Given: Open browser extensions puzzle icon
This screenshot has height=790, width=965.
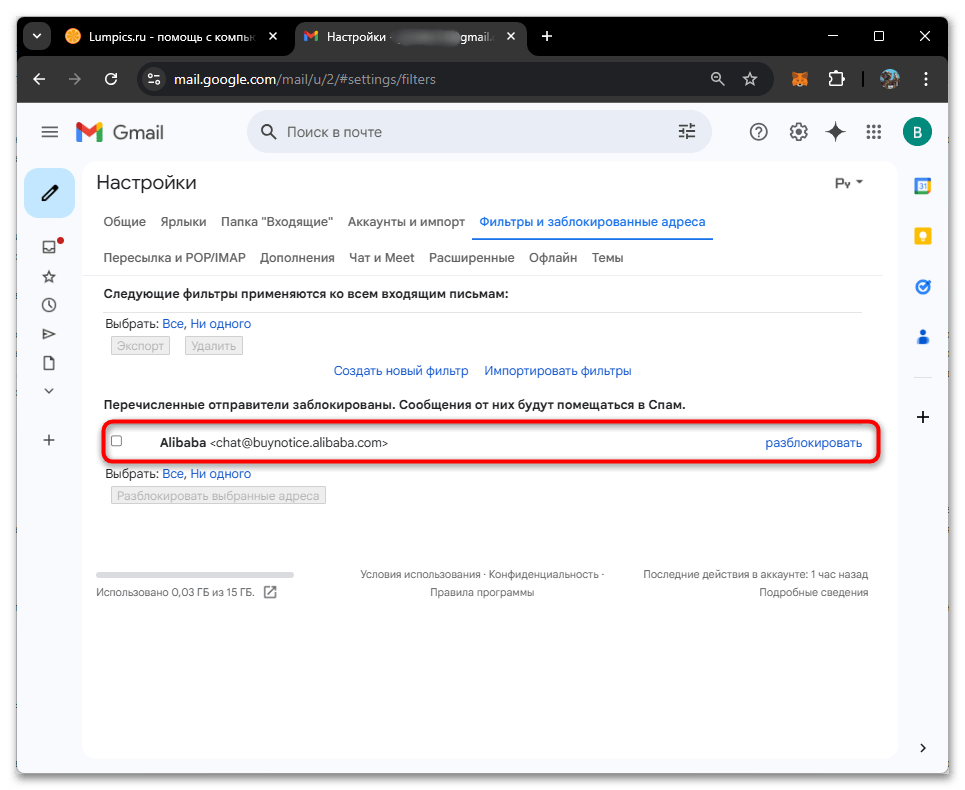Looking at the screenshot, I should 836,79.
